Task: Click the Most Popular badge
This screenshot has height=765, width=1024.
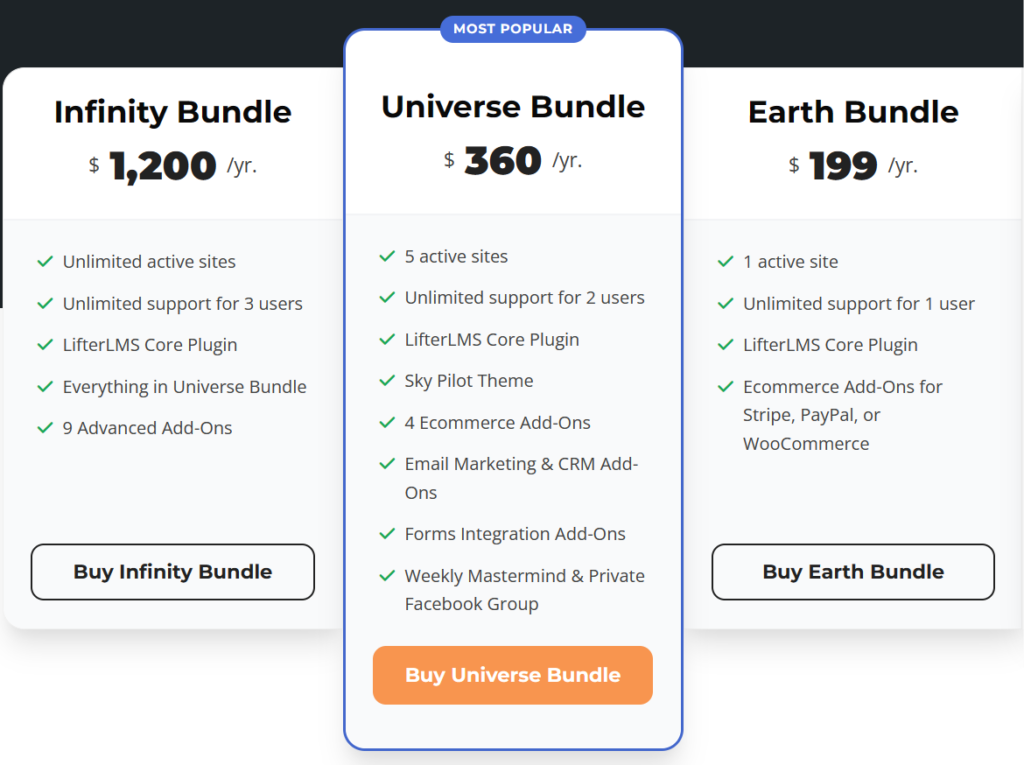Action: 513,29
